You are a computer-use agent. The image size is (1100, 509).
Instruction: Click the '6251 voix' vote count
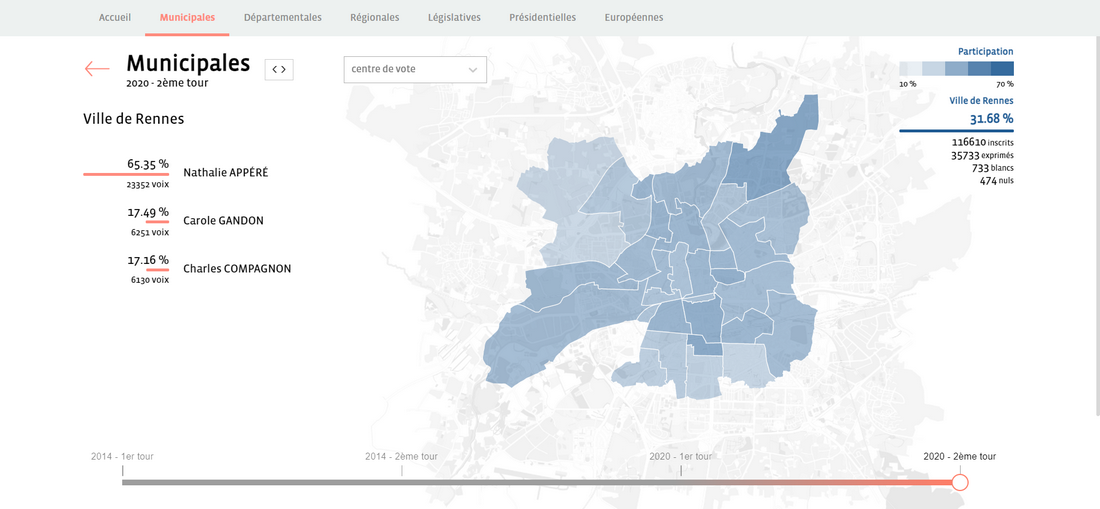[149, 232]
